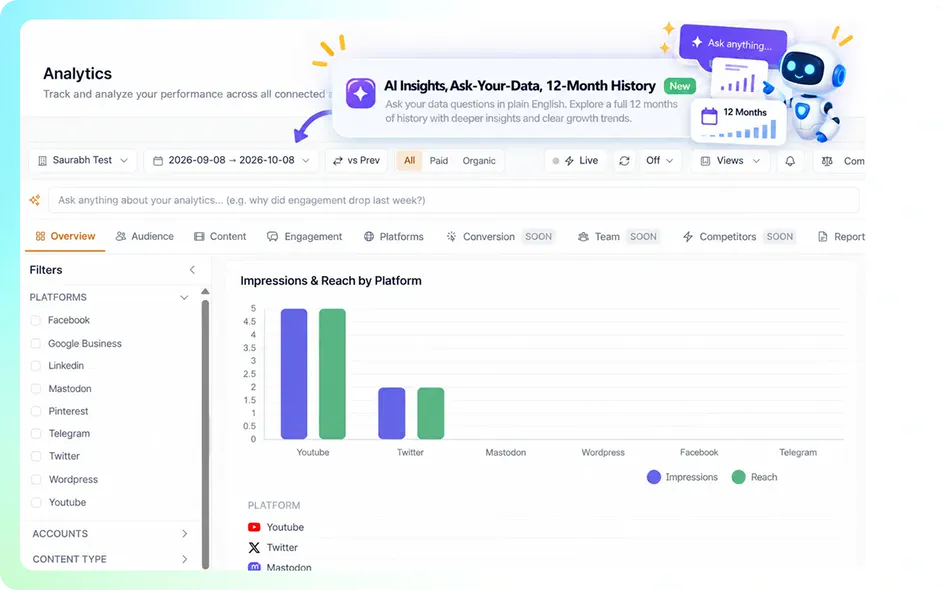Open the Overview tab
The width and height of the screenshot is (944, 590).
pos(65,236)
